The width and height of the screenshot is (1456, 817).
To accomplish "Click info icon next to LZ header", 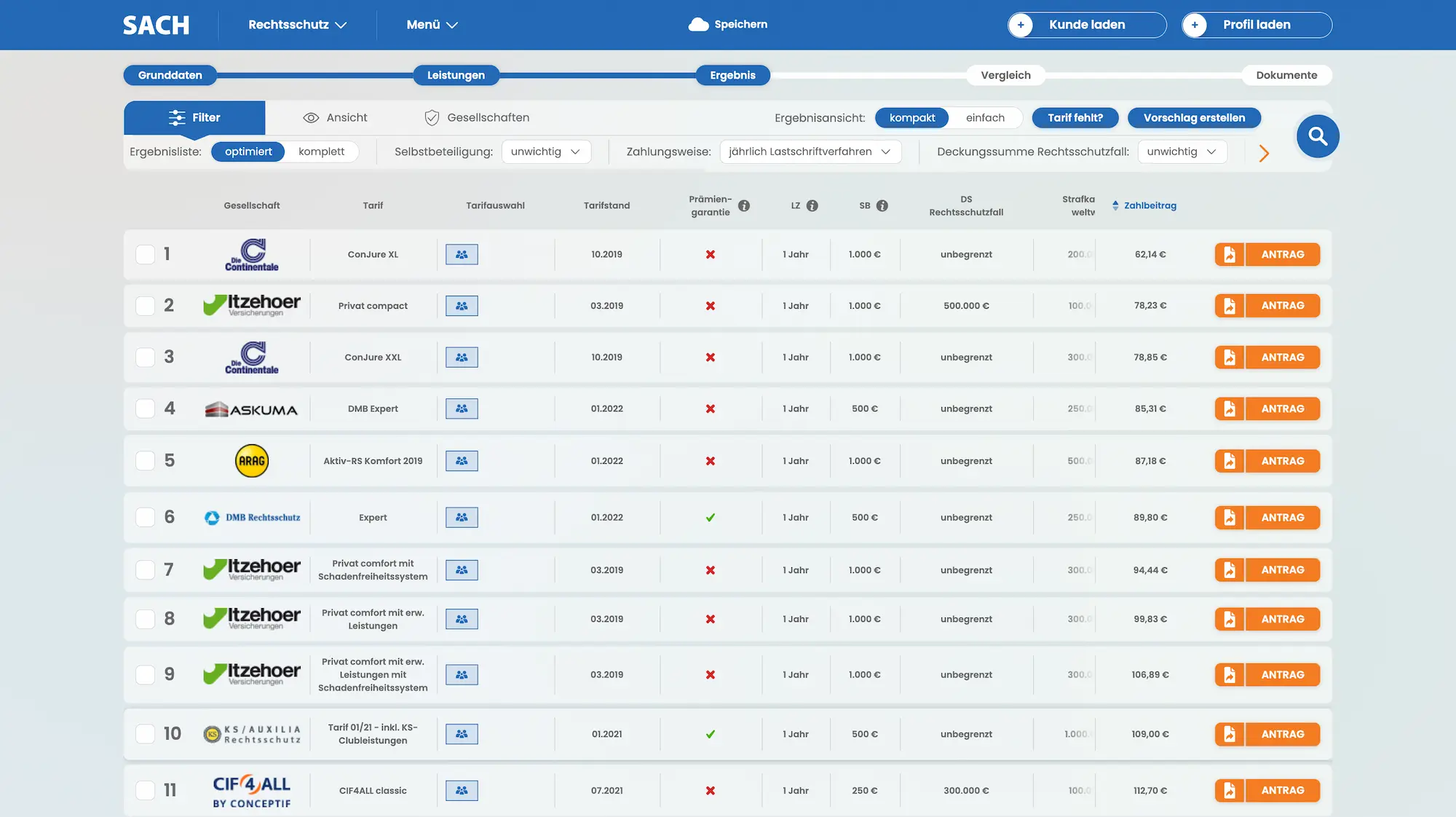I will [x=812, y=206].
